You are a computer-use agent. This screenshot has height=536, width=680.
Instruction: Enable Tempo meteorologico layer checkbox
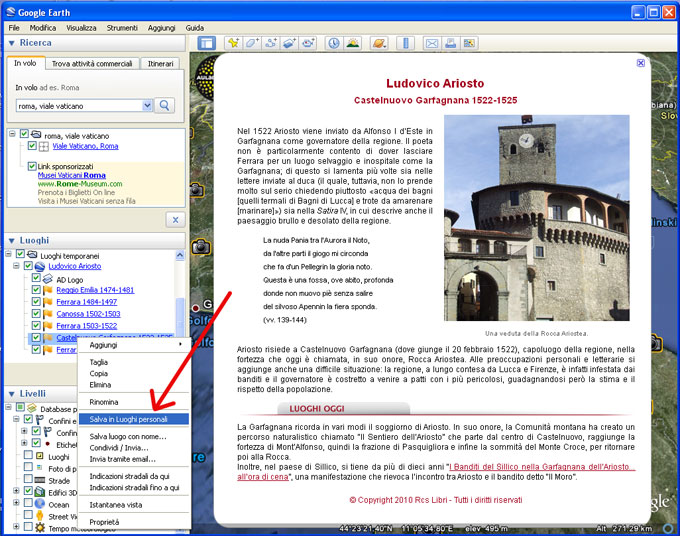pos(28,526)
